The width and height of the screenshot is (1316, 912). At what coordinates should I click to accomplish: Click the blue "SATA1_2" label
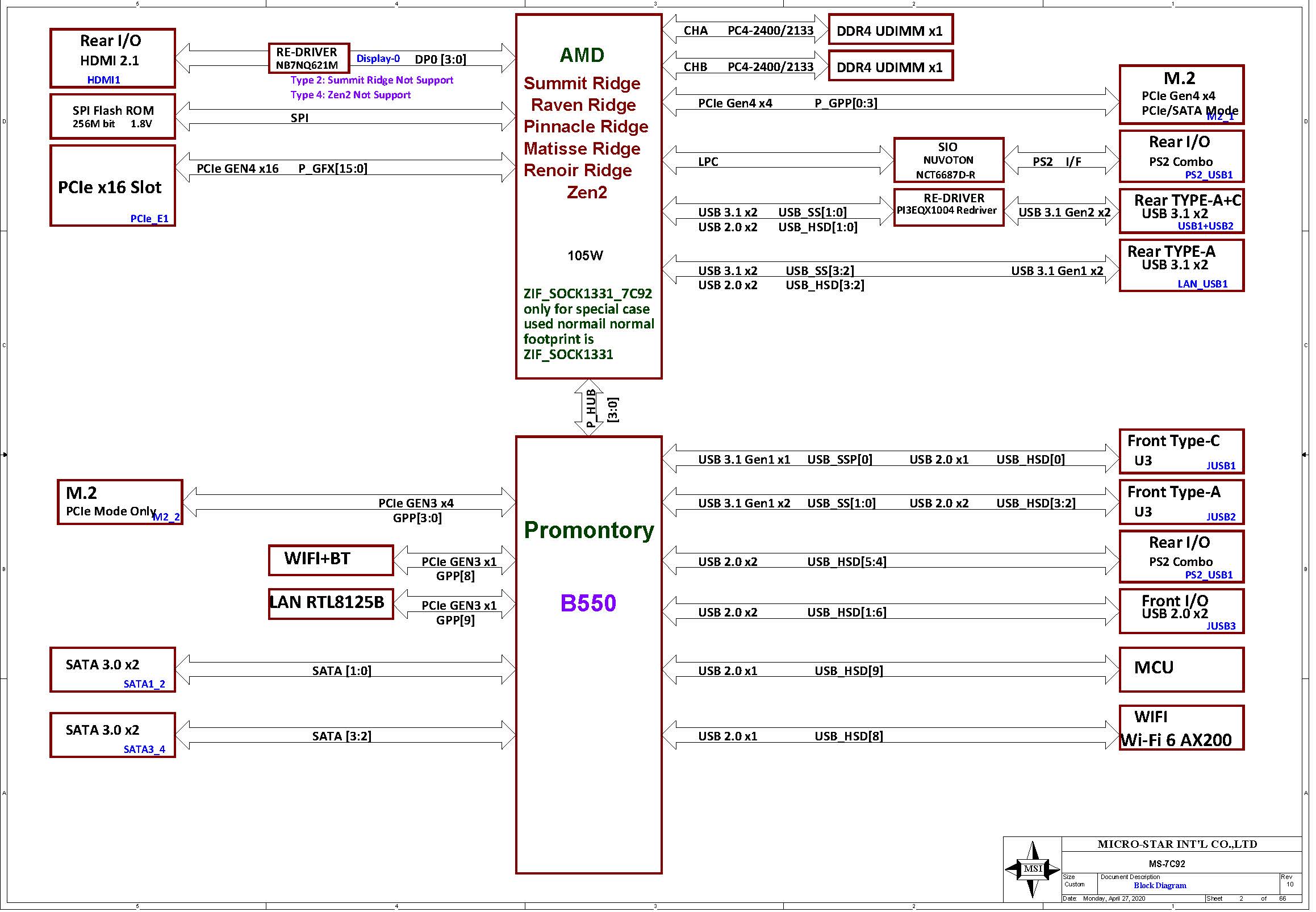pyautogui.click(x=144, y=684)
